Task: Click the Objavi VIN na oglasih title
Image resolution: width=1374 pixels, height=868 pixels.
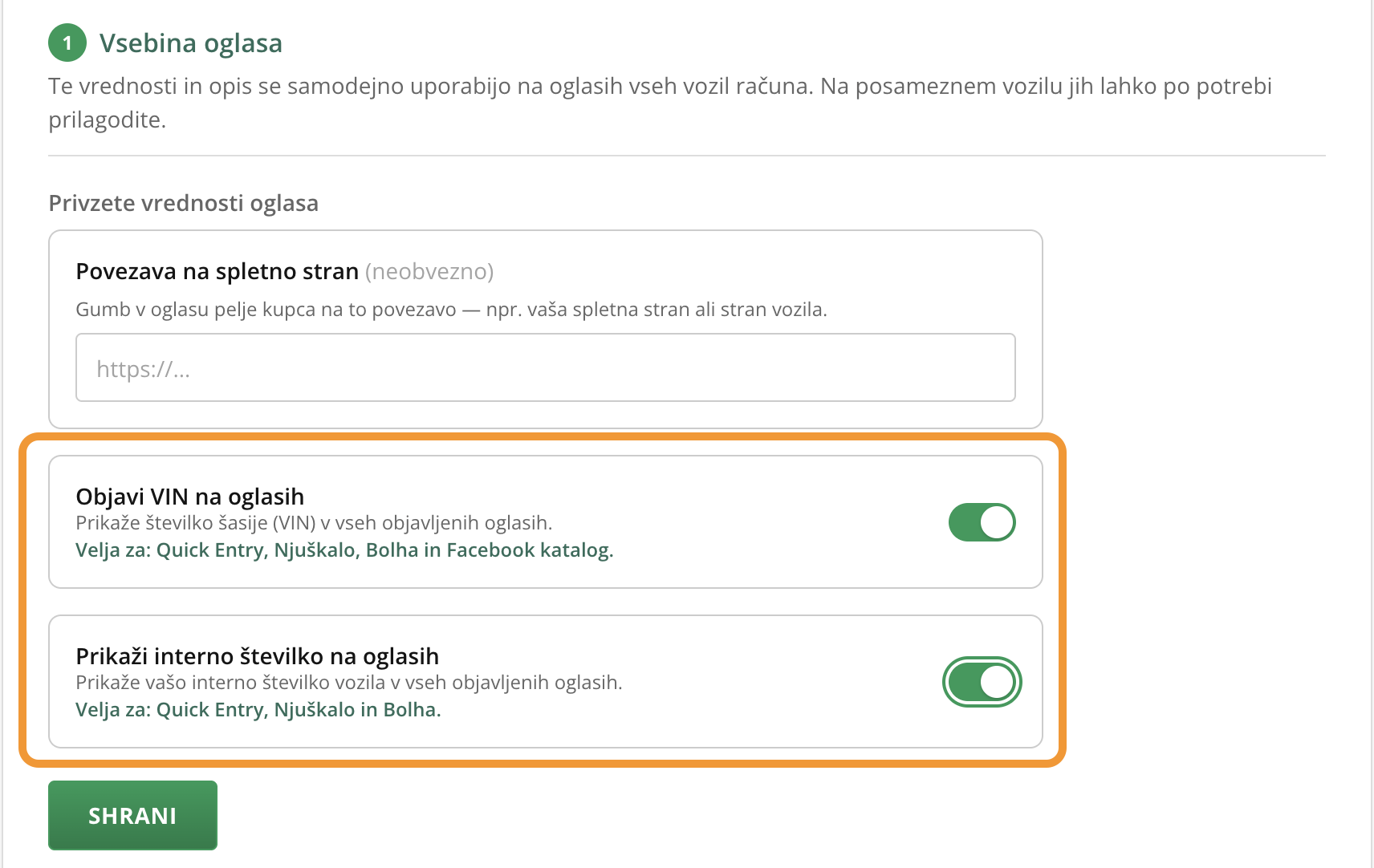Action: (x=190, y=497)
